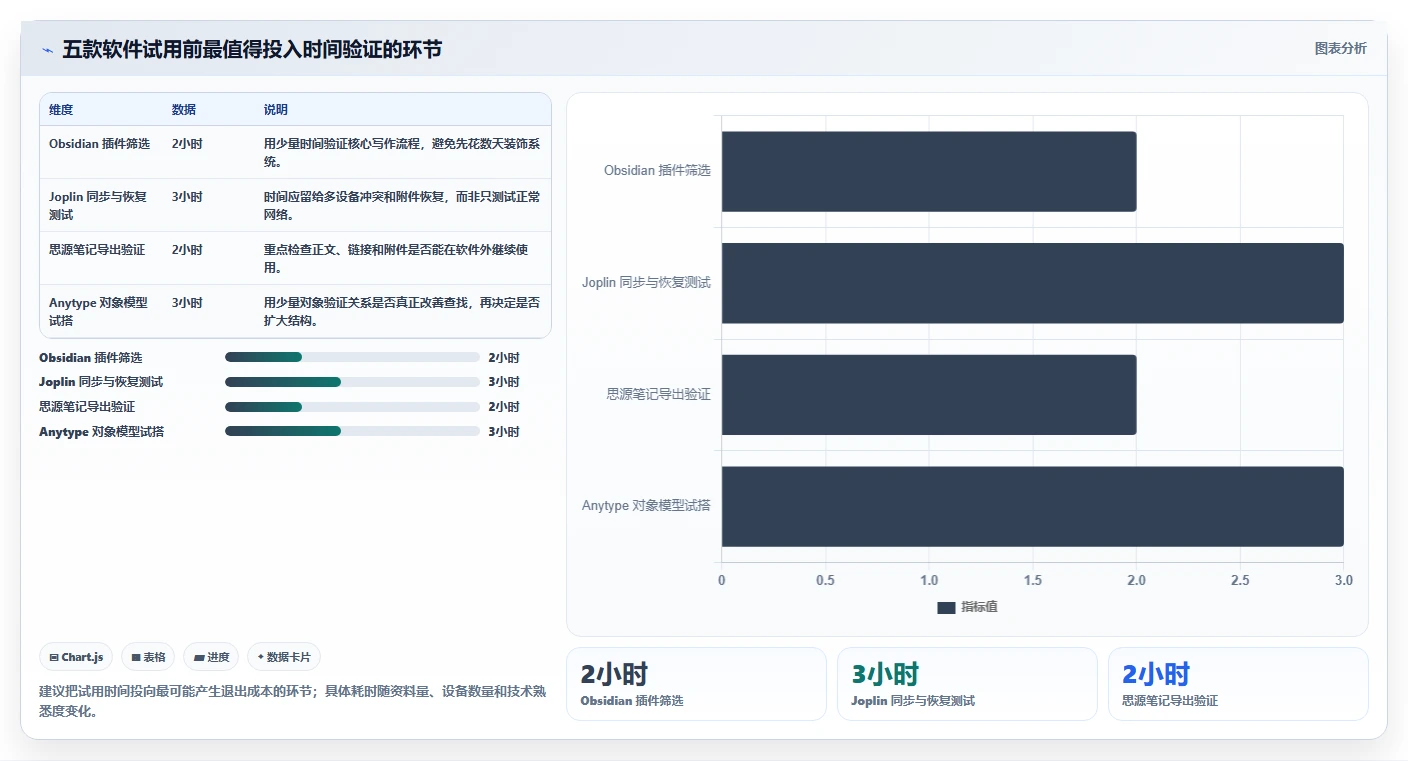Viewport: 1408px width, 761px height.
Task: Click the 说明 column header
Action: [276, 110]
